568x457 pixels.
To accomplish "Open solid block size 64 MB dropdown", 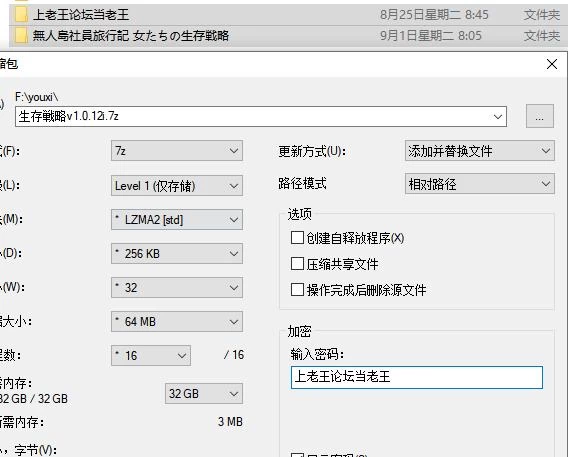I will click(x=177, y=322).
